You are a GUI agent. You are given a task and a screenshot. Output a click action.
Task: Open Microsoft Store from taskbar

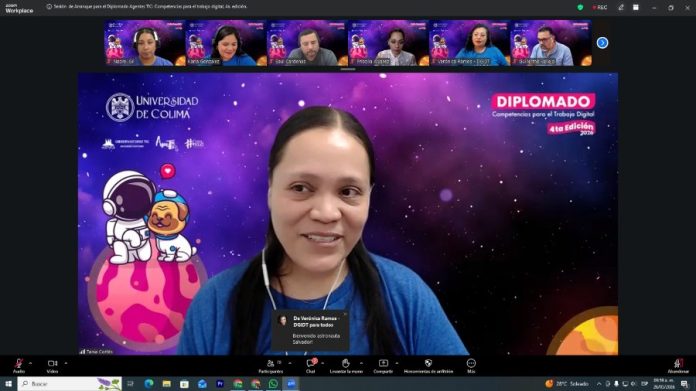click(184, 384)
